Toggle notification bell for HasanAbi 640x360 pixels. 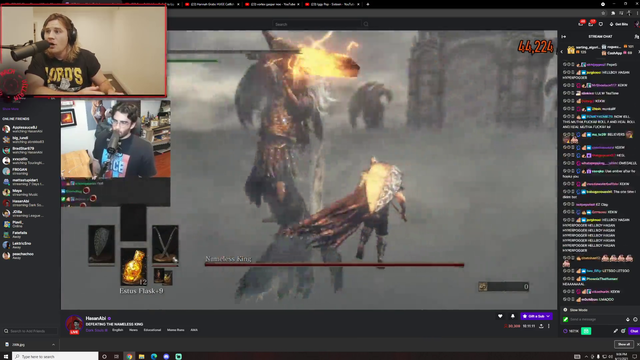pos(513,316)
